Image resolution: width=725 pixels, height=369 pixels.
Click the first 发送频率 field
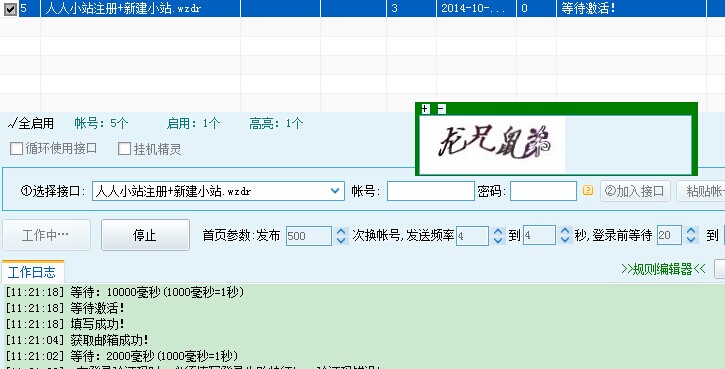[x=472, y=236]
